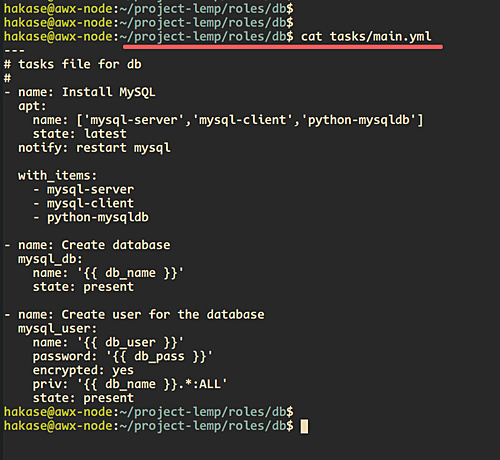Click the 'mysql_user:' module line

tap(57, 329)
